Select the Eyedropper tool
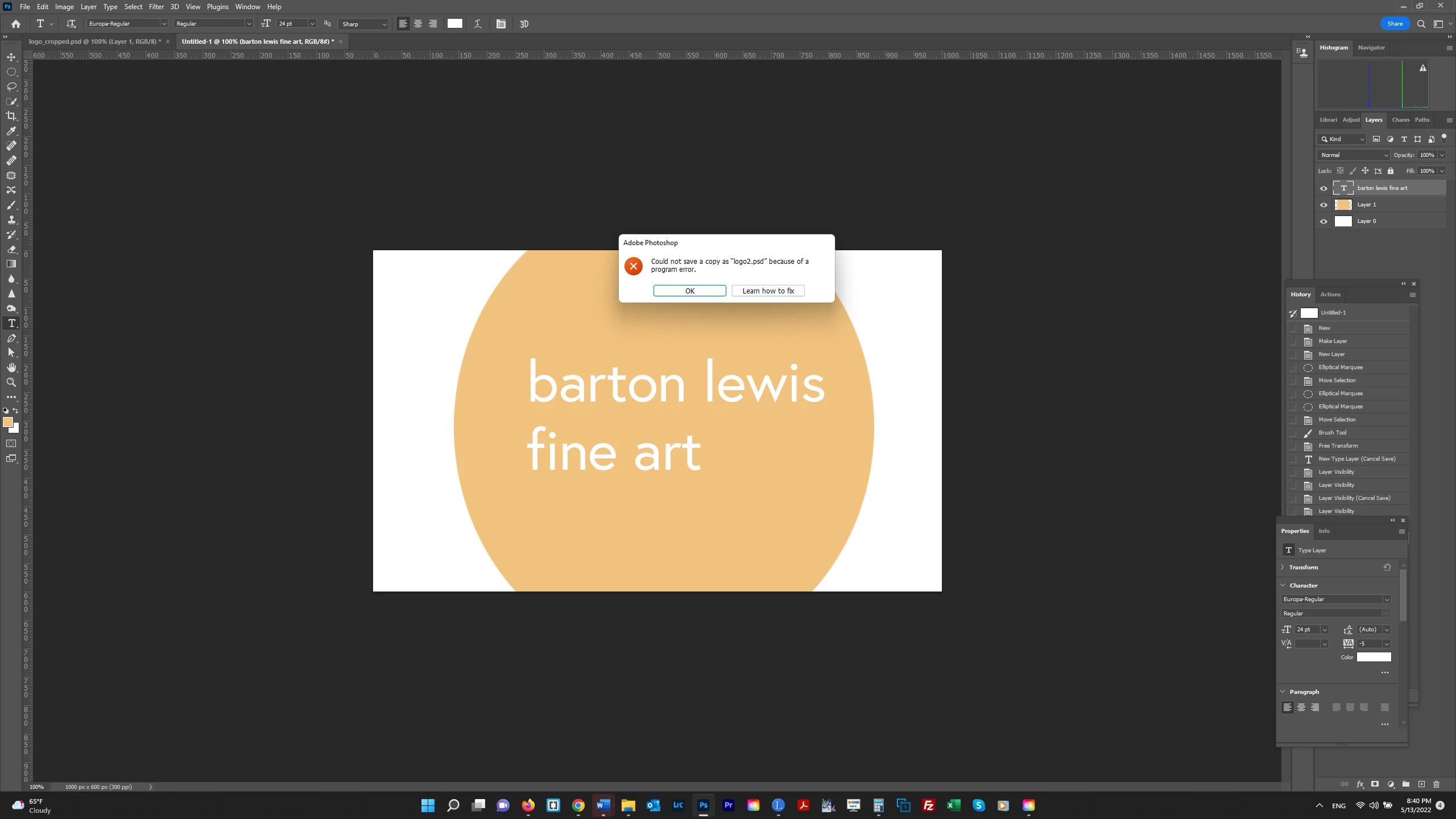1456x819 pixels. [x=11, y=131]
